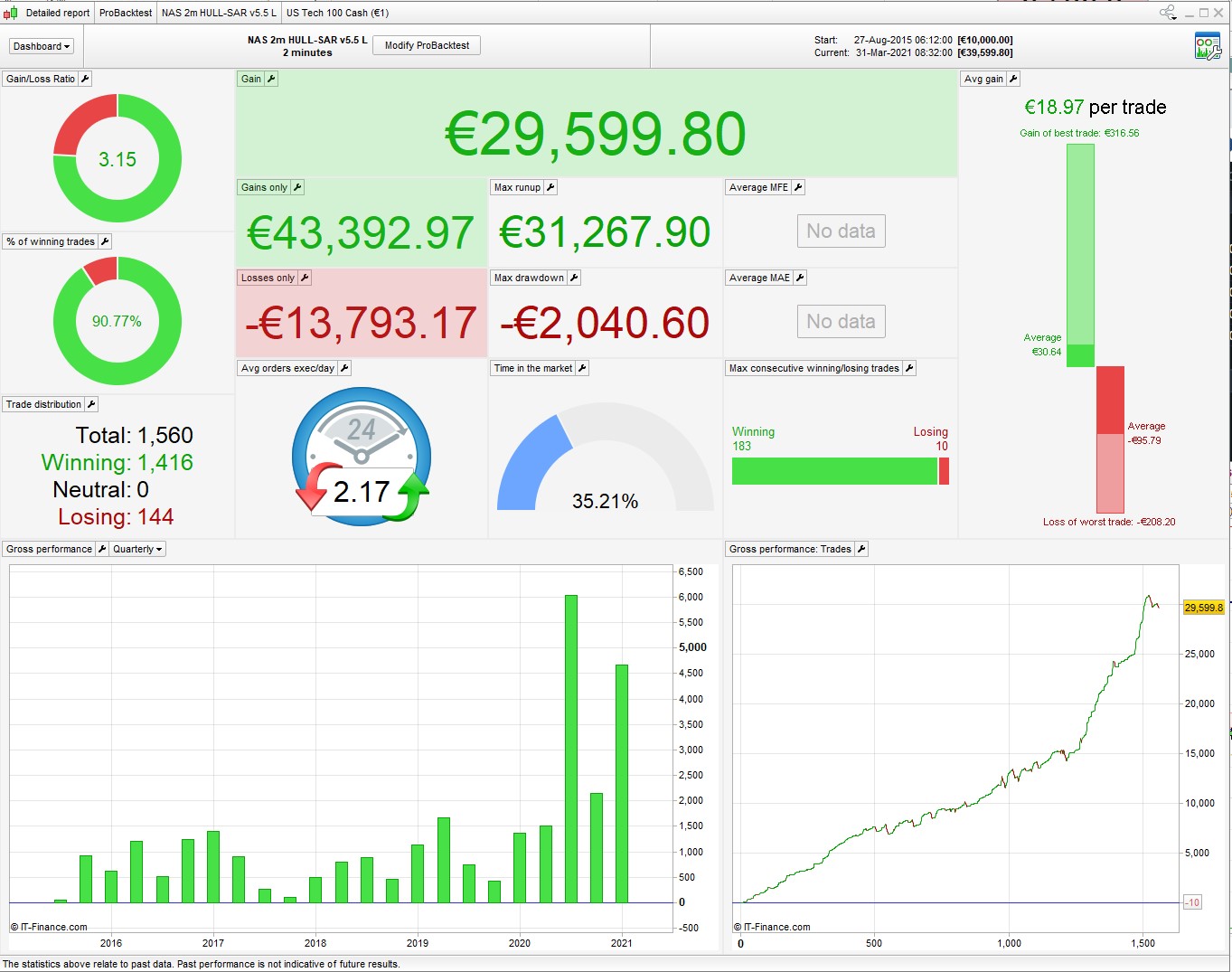This screenshot has height=972, width=1232.
Task: Click the 2.17 orders per day clock gauge
Action: point(362,457)
